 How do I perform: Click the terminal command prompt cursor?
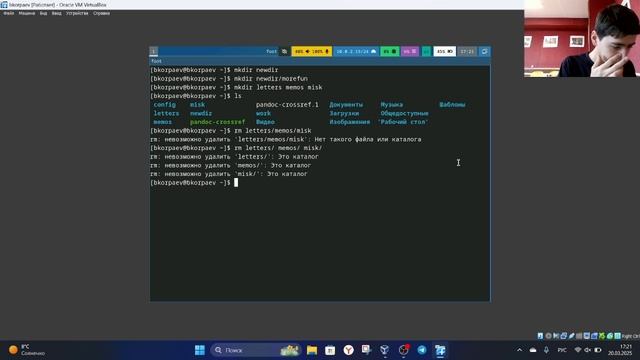click(x=236, y=183)
